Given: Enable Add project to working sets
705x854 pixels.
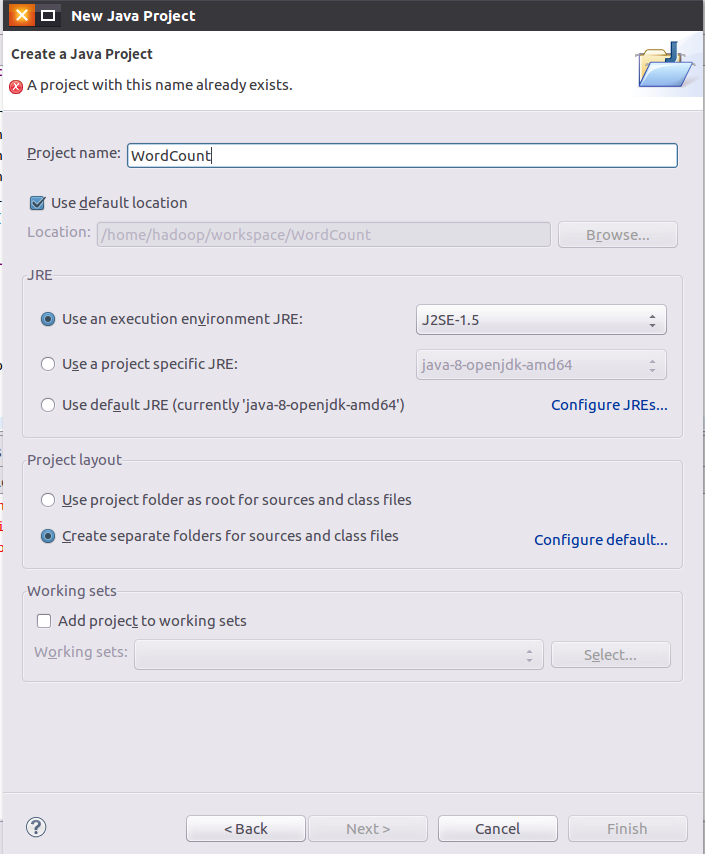Looking at the screenshot, I should click(x=44, y=621).
